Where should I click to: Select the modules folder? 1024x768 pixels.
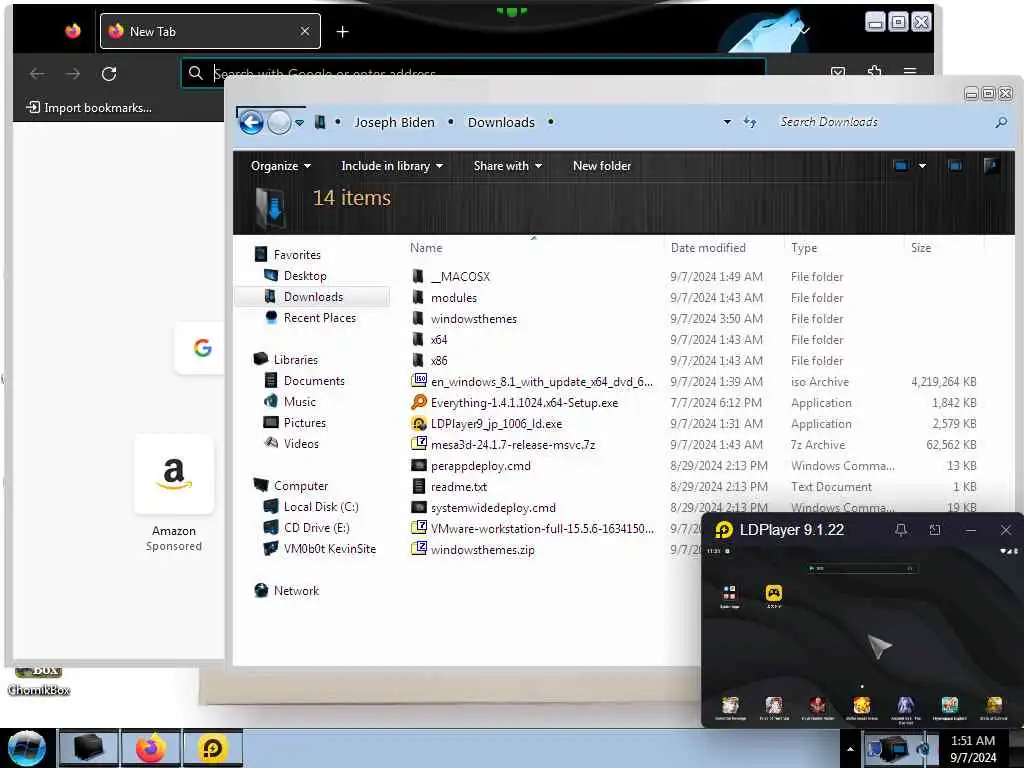(454, 297)
